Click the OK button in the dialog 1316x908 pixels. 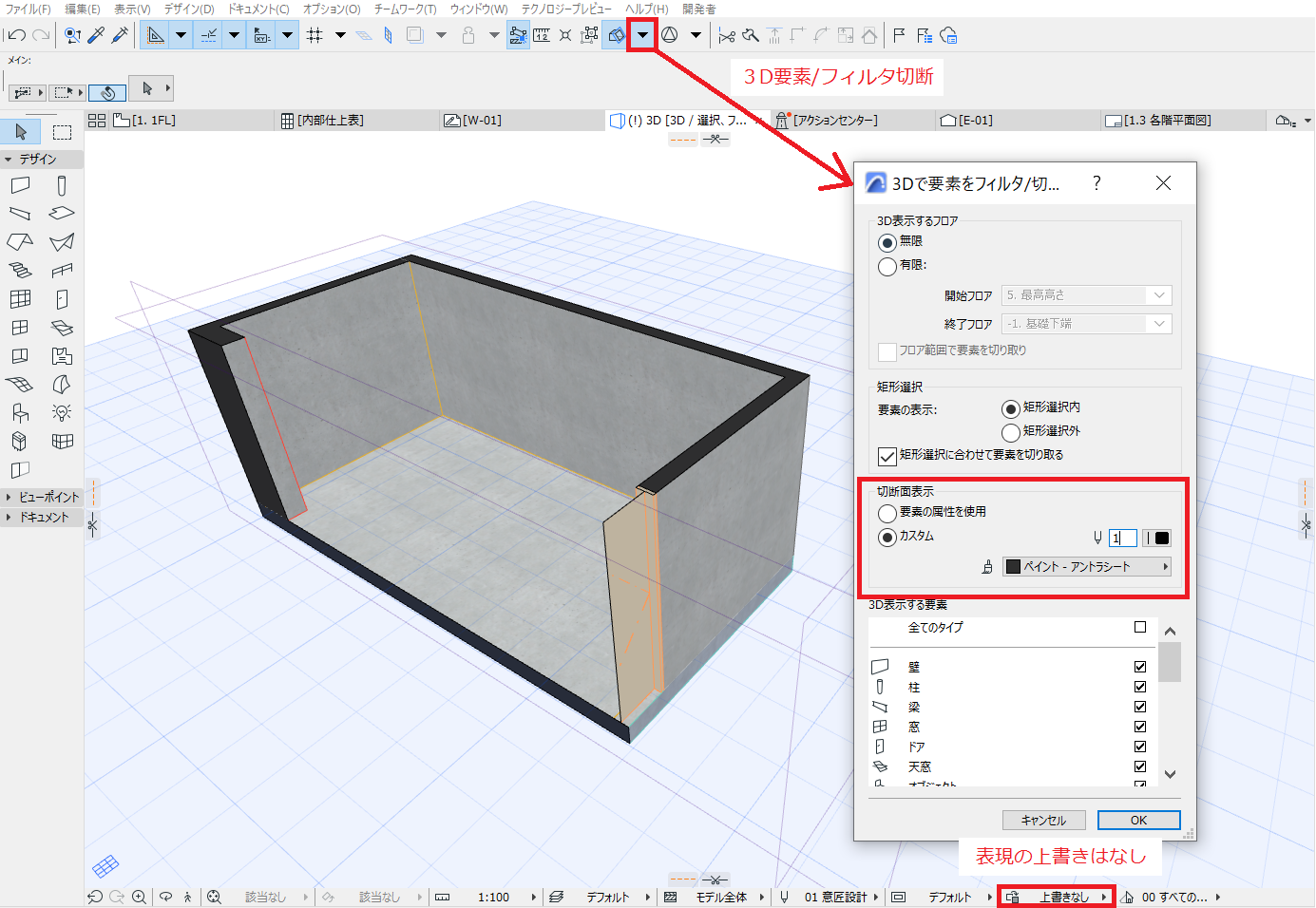(1138, 820)
